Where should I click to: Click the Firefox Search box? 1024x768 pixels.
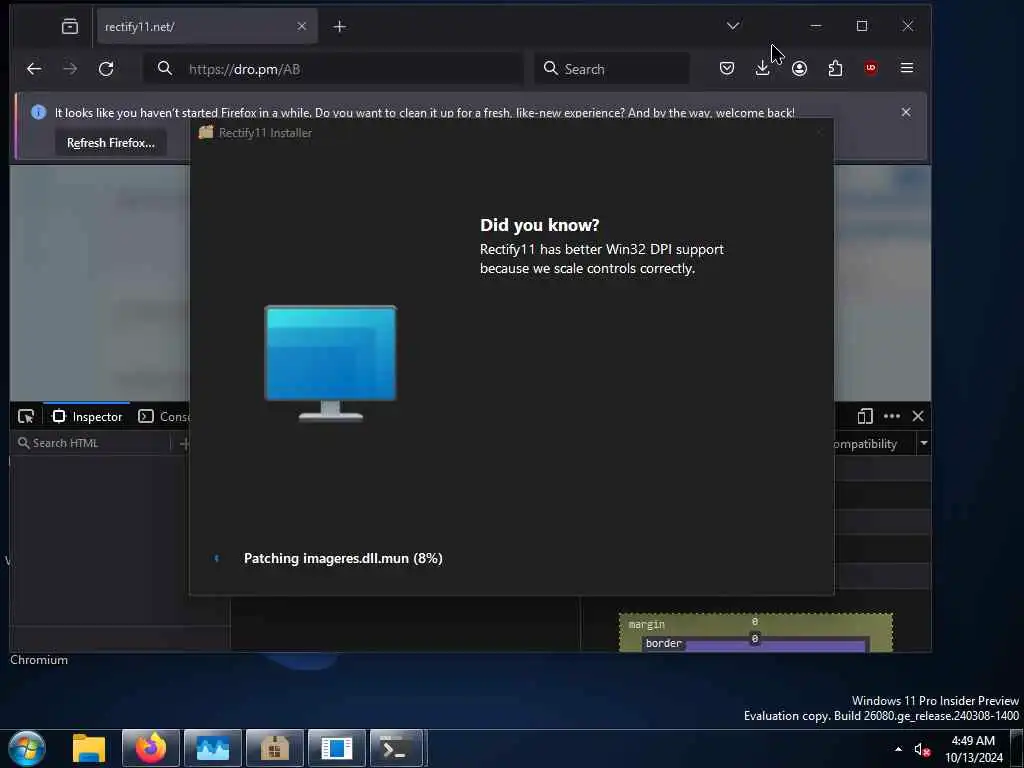(612, 69)
